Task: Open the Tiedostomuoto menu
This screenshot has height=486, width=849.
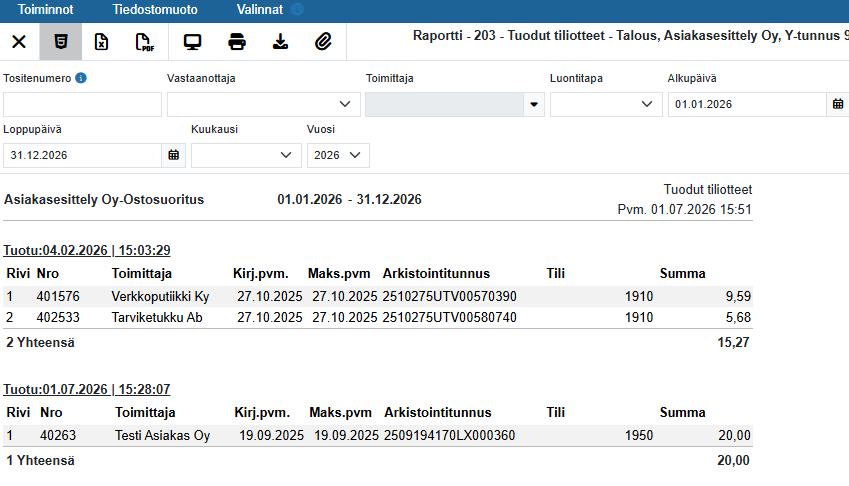Action: pyautogui.click(x=155, y=10)
